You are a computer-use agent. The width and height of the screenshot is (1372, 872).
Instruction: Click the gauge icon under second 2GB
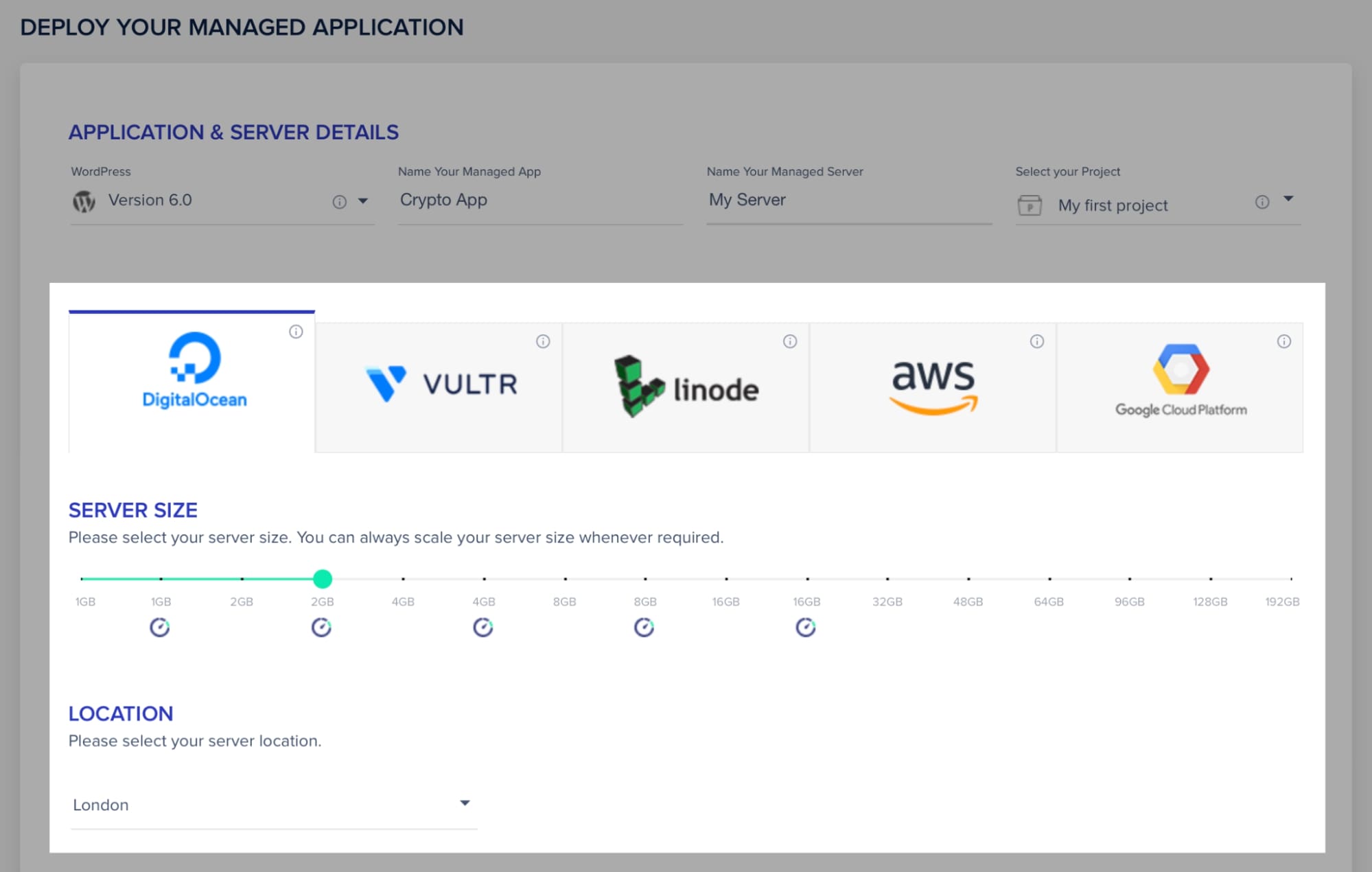(x=321, y=628)
